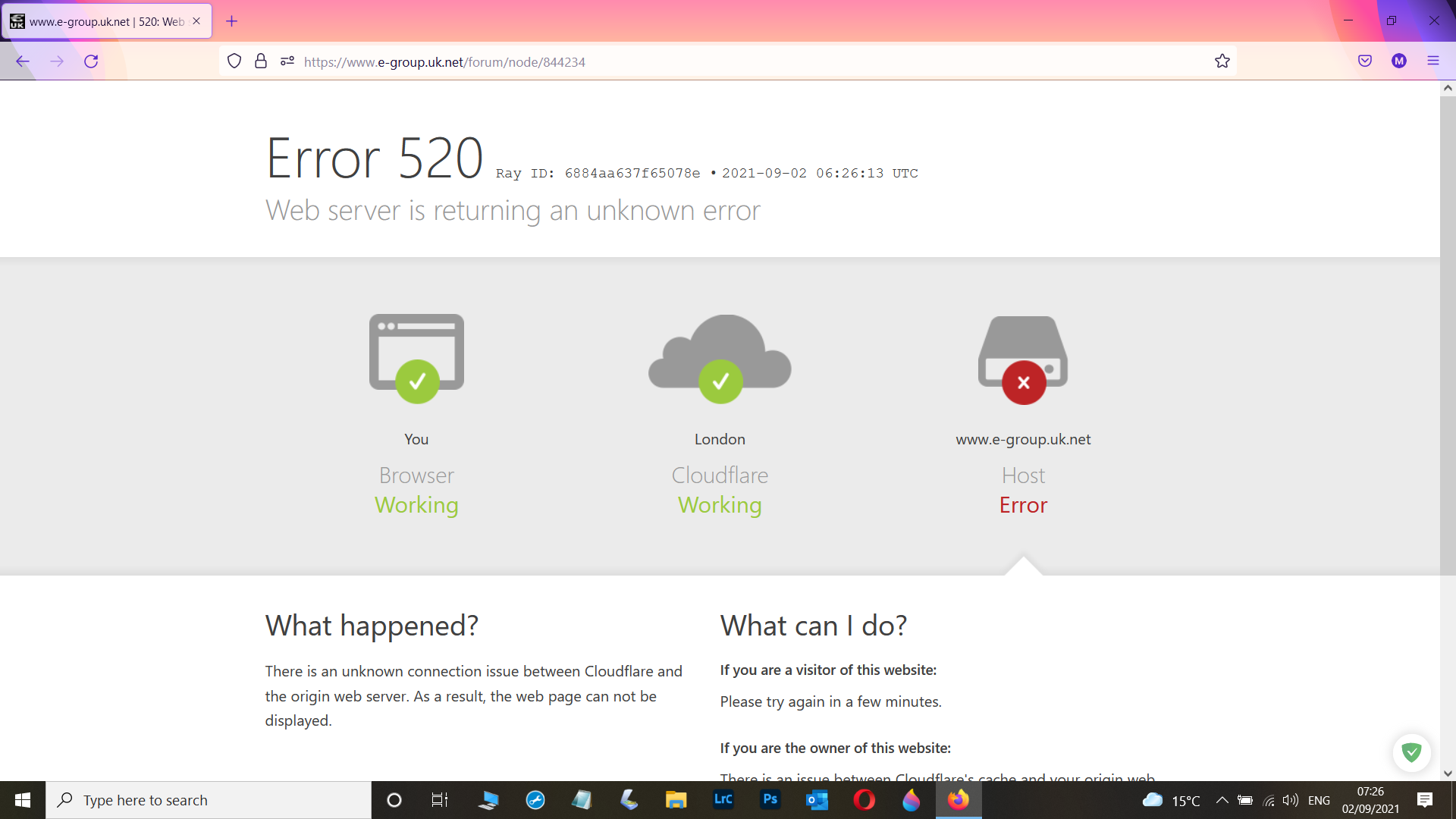Open Firefox account avatar menu
This screenshot has height=819, width=1456.
[1399, 61]
